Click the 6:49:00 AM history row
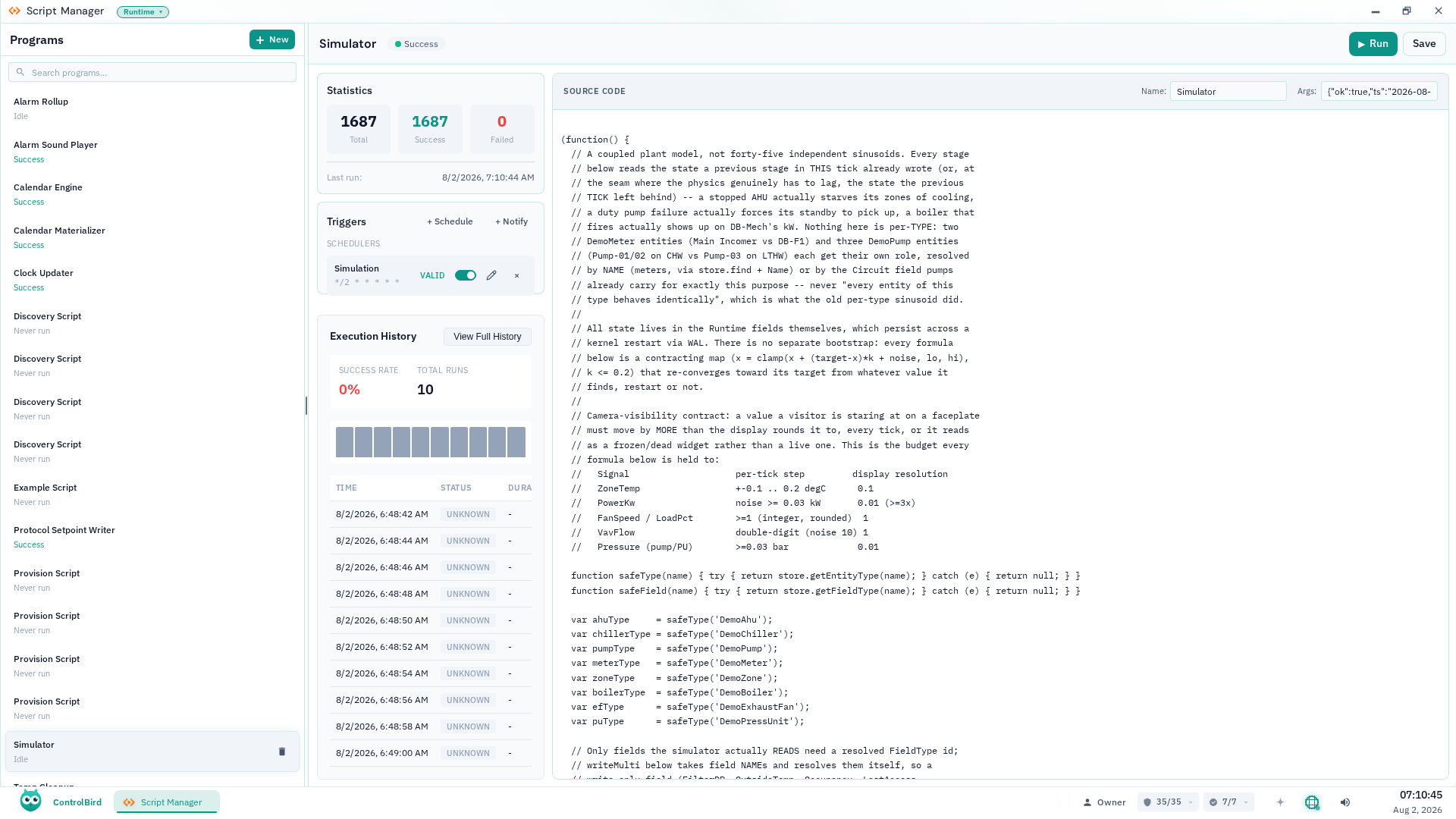This screenshot has height=819, width=1456. point(431,753)
